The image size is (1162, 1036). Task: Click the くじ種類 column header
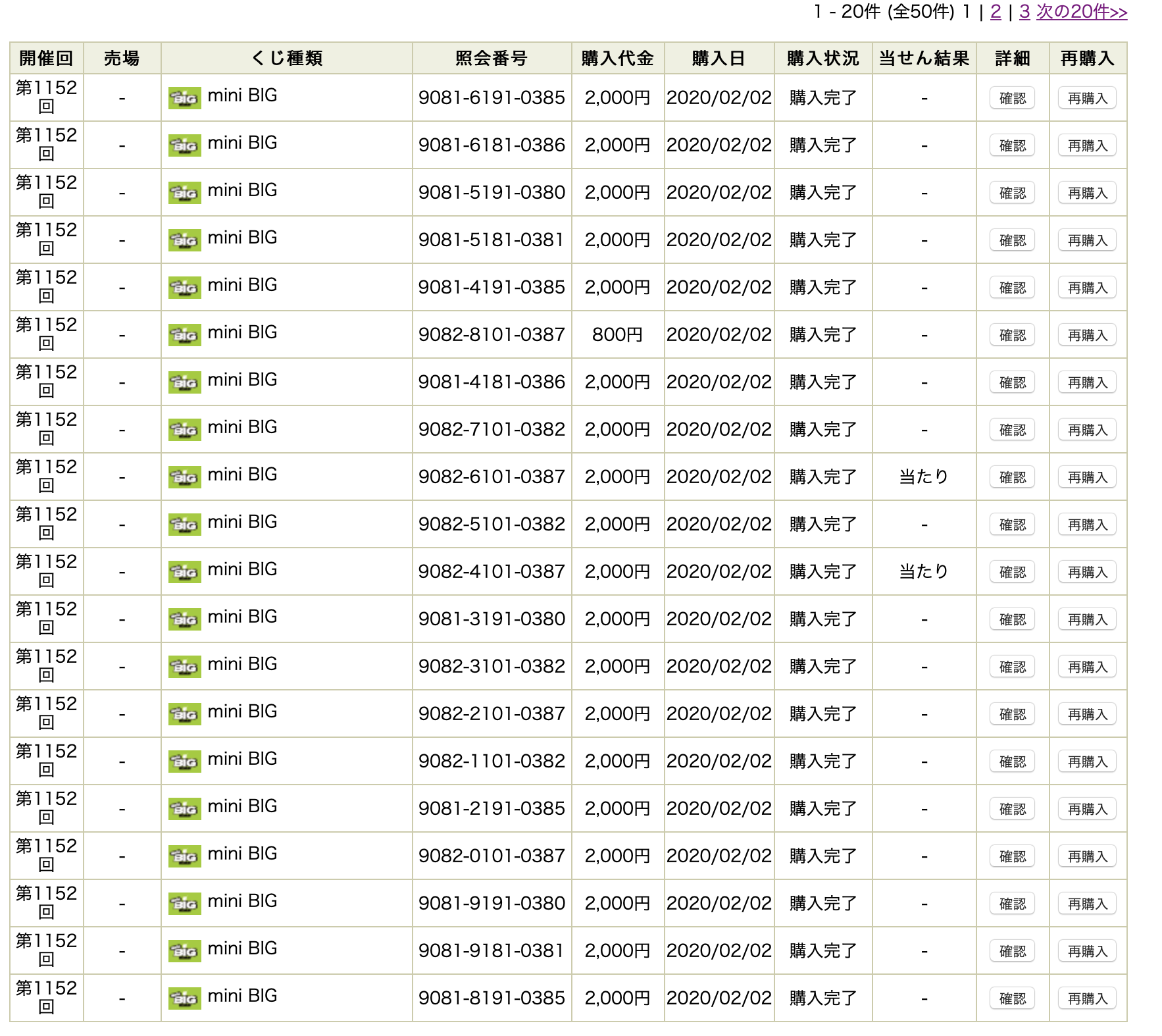286,58
